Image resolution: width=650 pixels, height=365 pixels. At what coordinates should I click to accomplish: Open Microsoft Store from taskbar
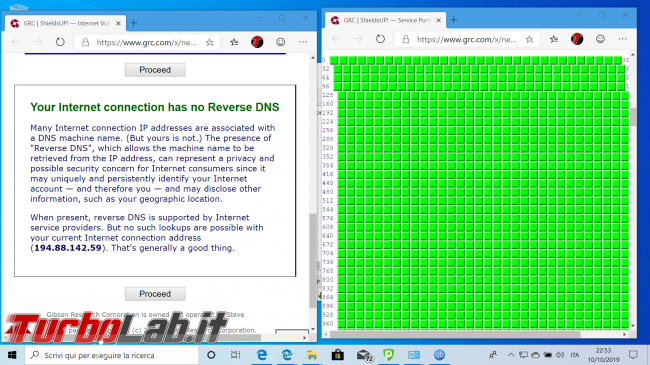point(337,355)
